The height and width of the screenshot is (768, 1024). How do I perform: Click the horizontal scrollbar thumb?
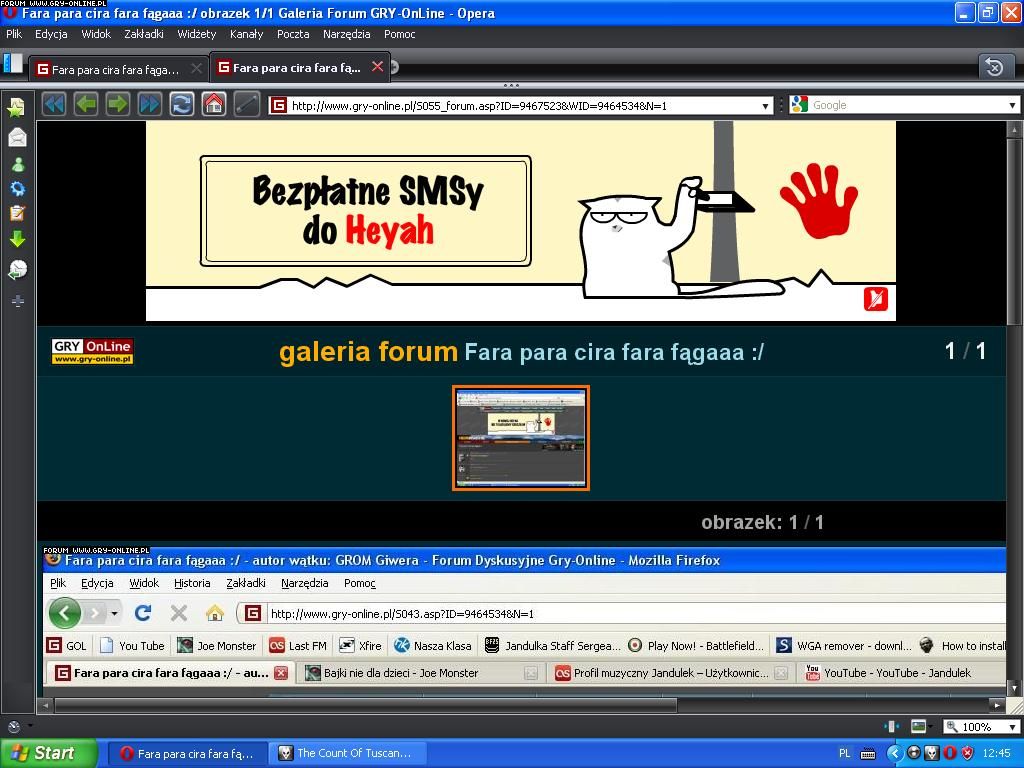click(x=365, y=705)
